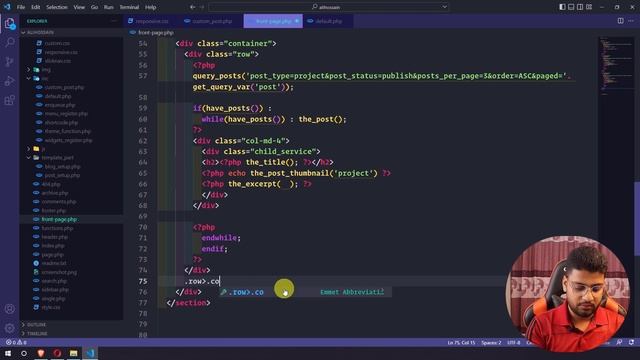Click UTF-8 encoding in status bar

tap(513, 342)
